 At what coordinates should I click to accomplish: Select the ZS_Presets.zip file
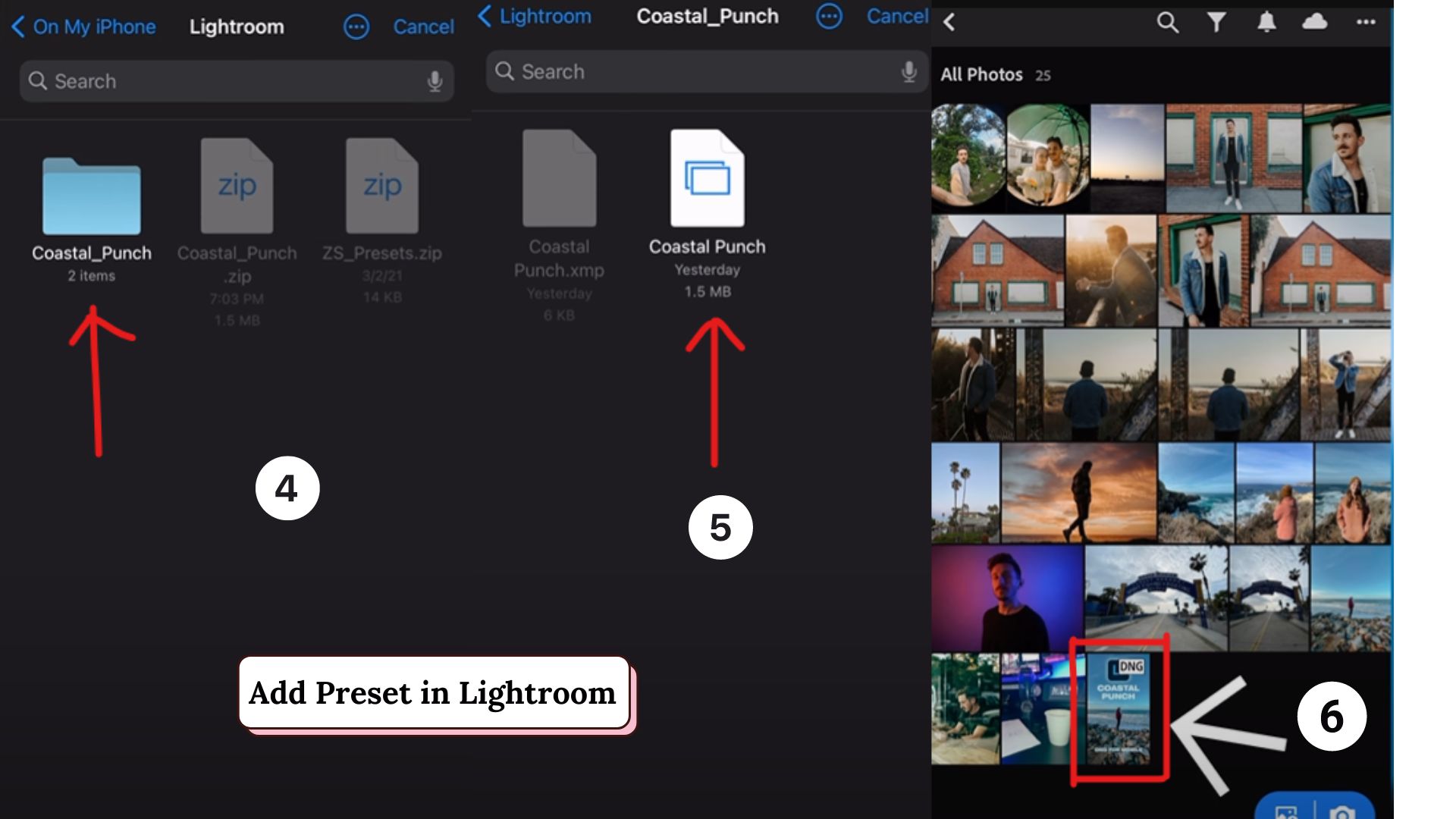click(382, 186)
